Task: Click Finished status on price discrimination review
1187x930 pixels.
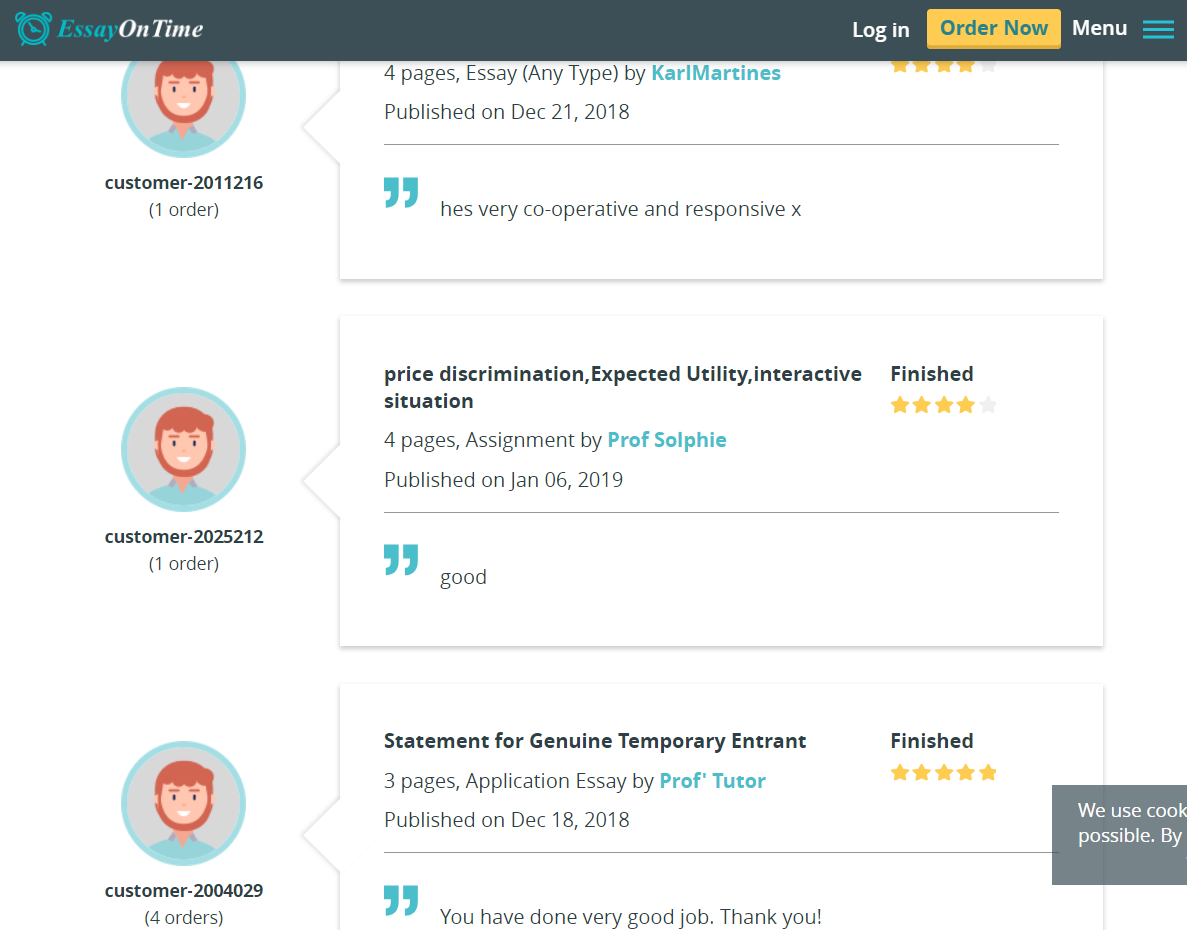Action: click(932, 374)
